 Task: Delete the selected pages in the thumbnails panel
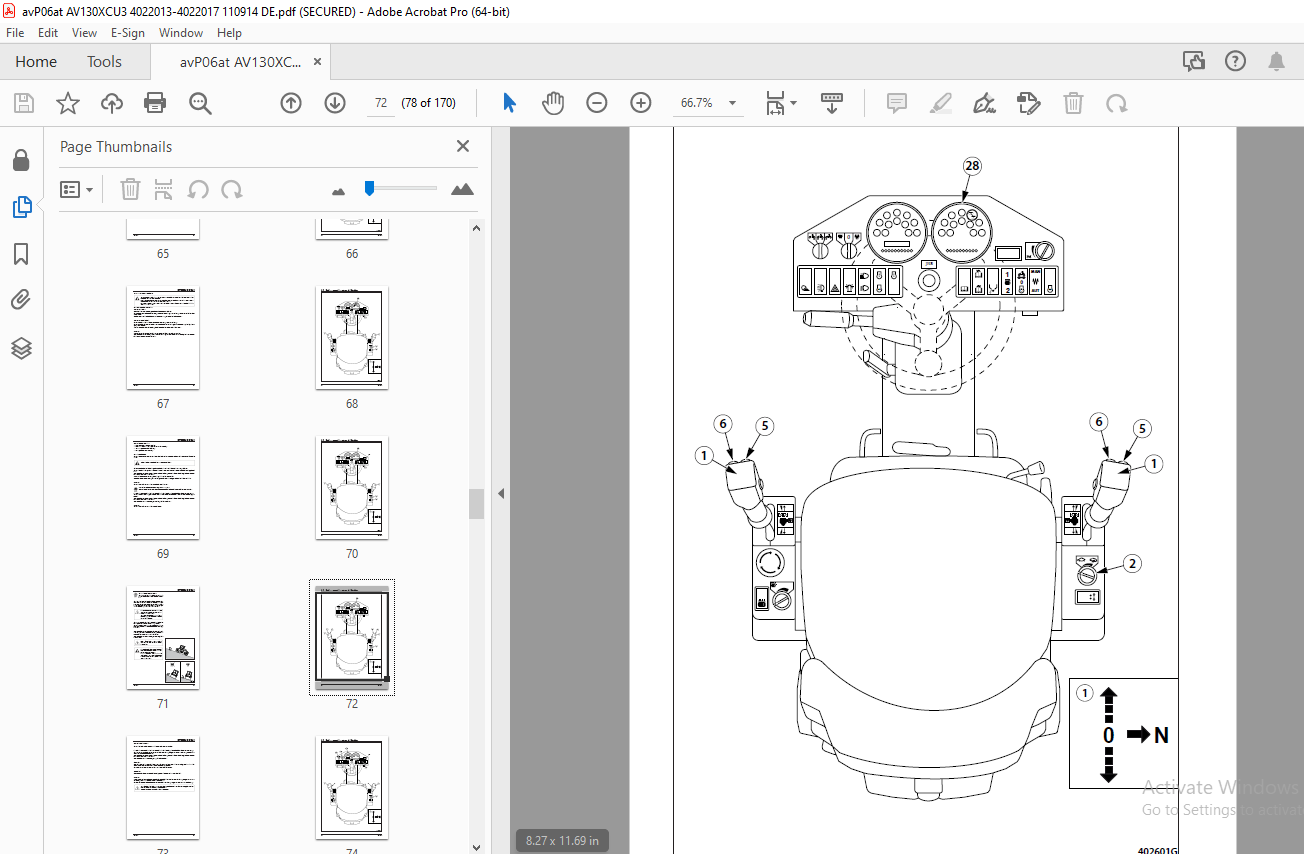coord(130,189)
